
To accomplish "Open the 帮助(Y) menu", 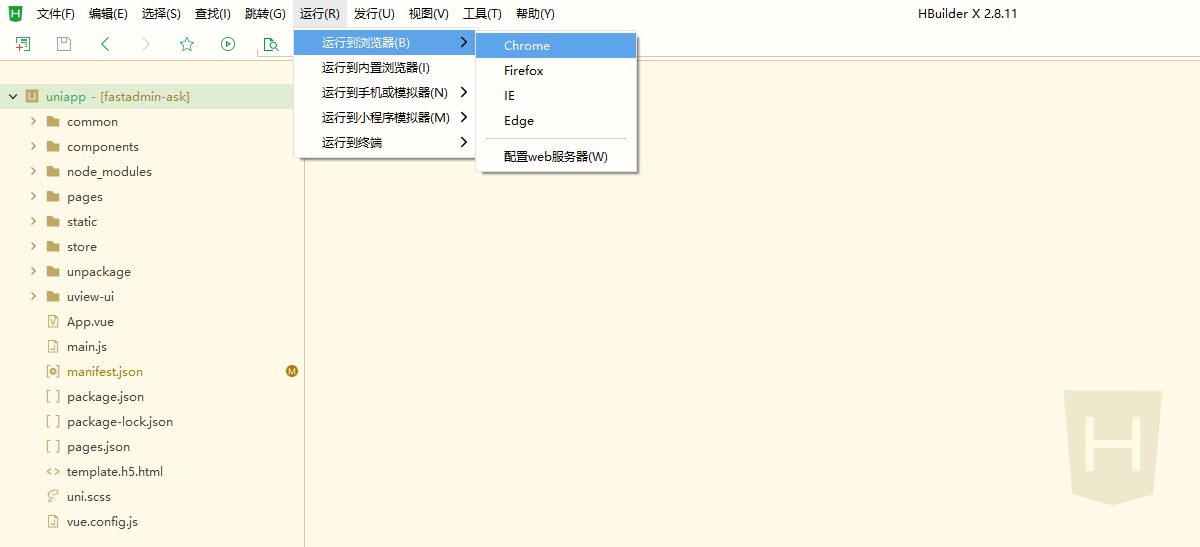I will tap(535, 14).
